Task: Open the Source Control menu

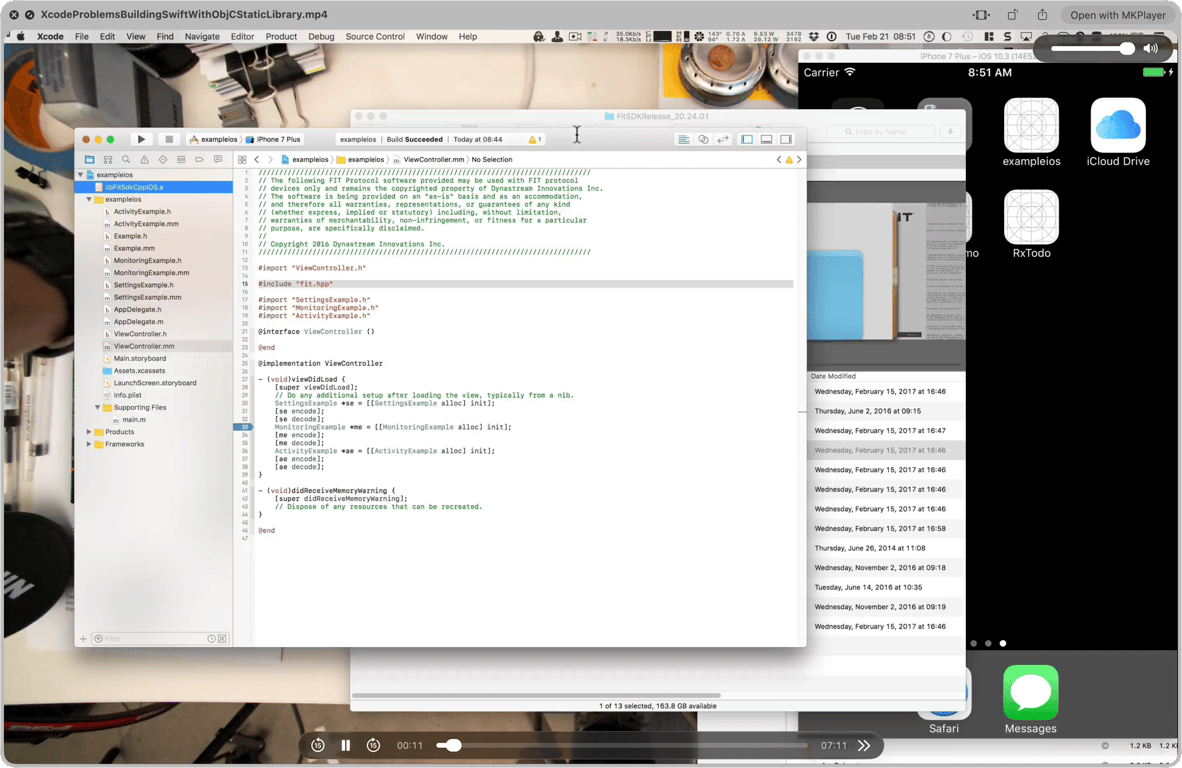Action: [x=375, y=36]
